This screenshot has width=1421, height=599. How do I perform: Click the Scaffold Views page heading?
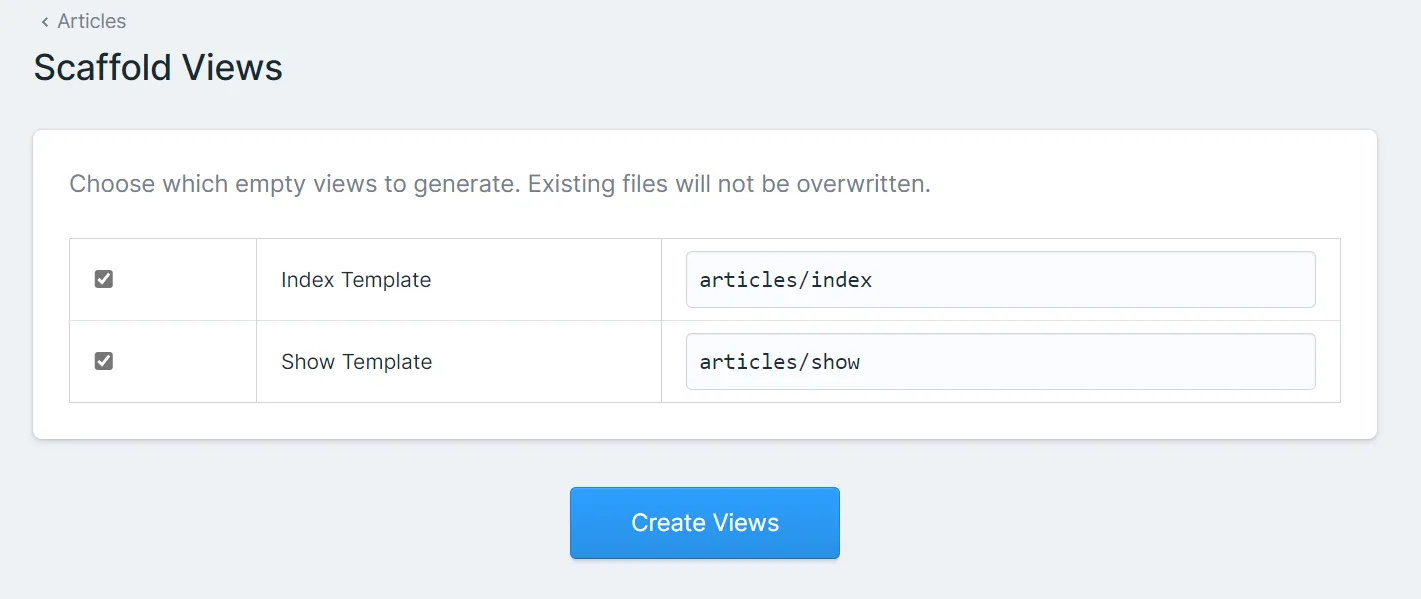pos(158,68)
